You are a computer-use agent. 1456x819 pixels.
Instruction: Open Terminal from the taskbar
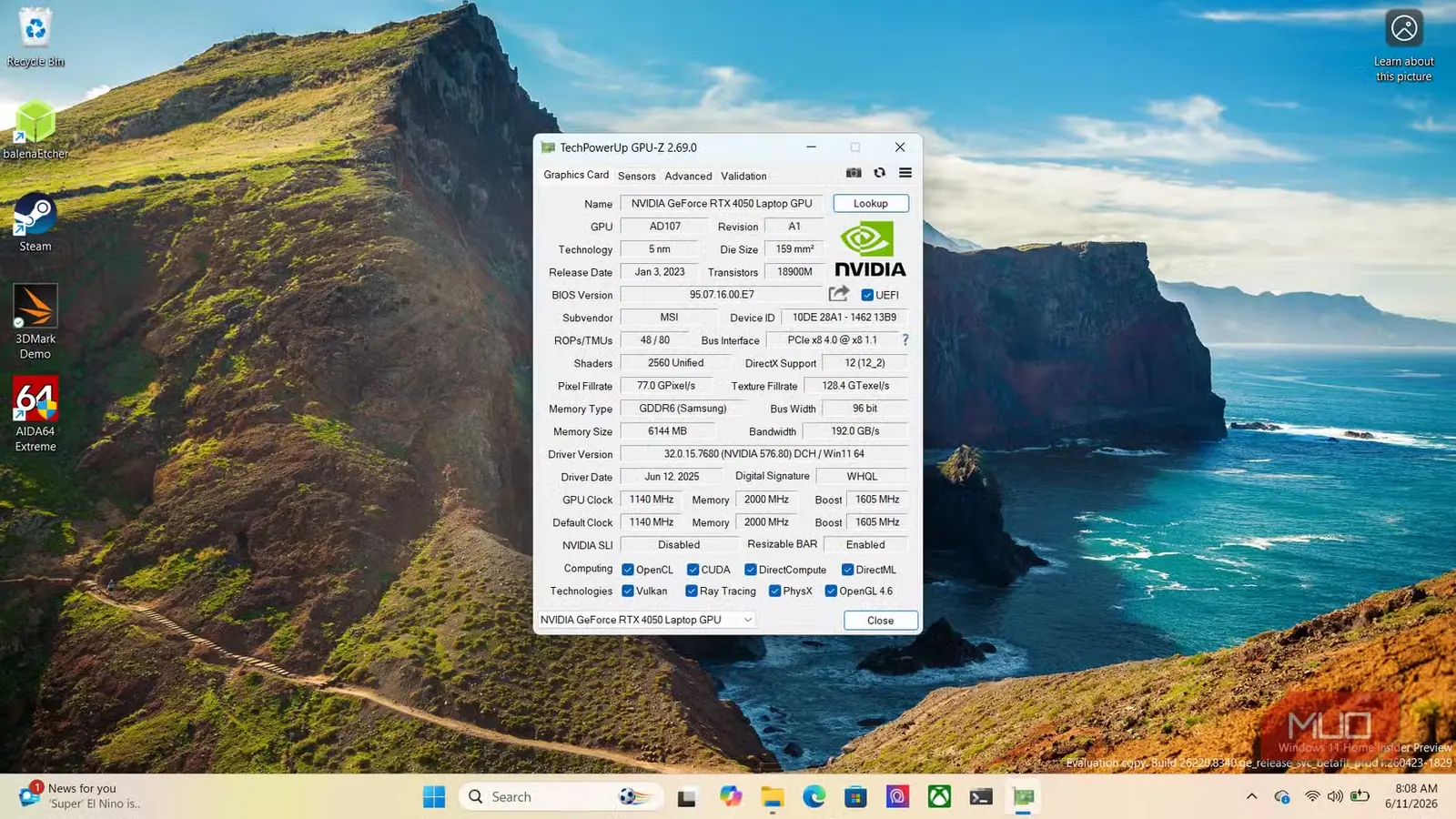981,797
